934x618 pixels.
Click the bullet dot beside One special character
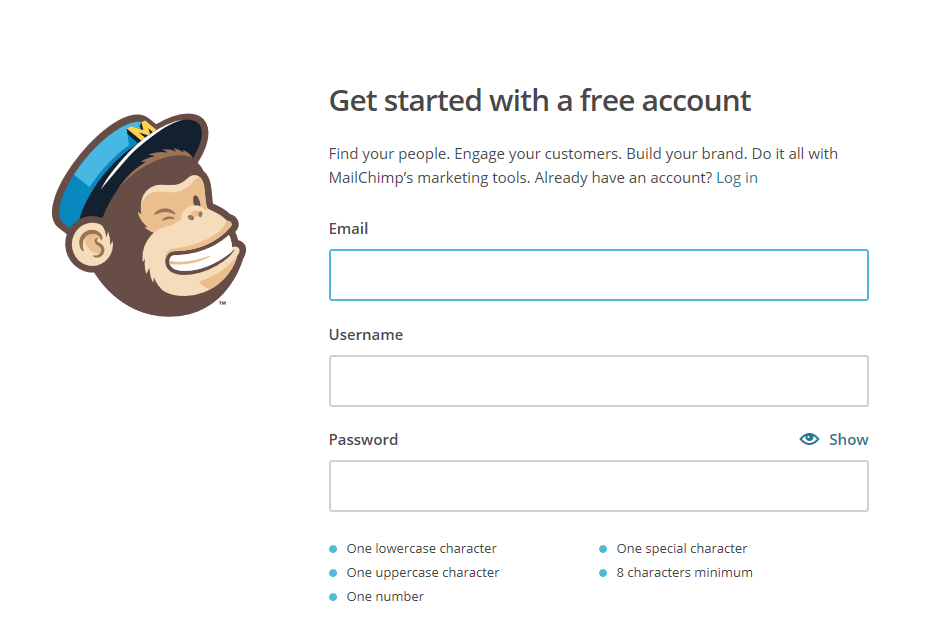(603, 549)
